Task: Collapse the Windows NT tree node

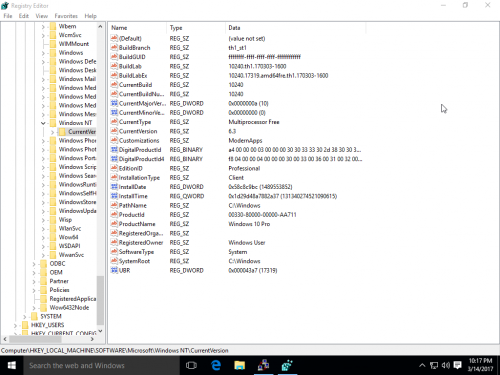Action: click(43, 123)
